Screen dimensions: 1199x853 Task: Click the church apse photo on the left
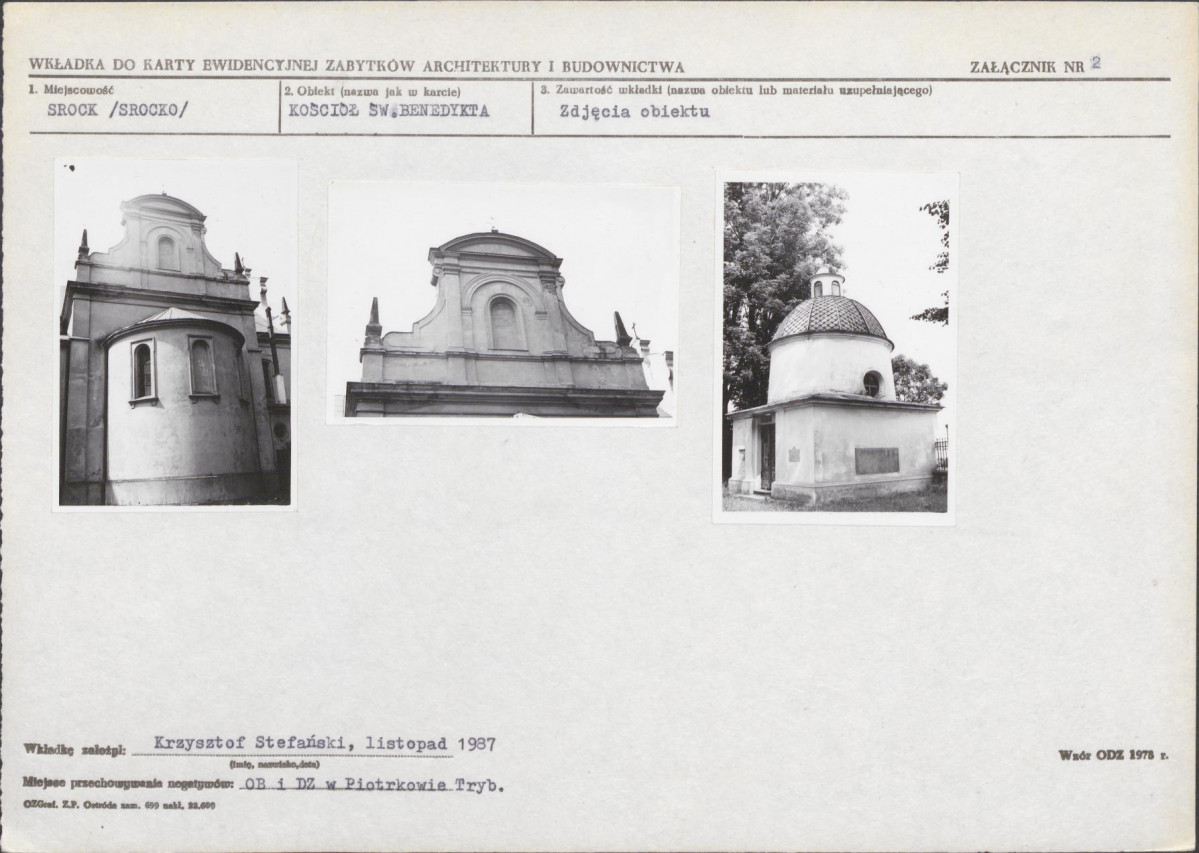point(175,334)
